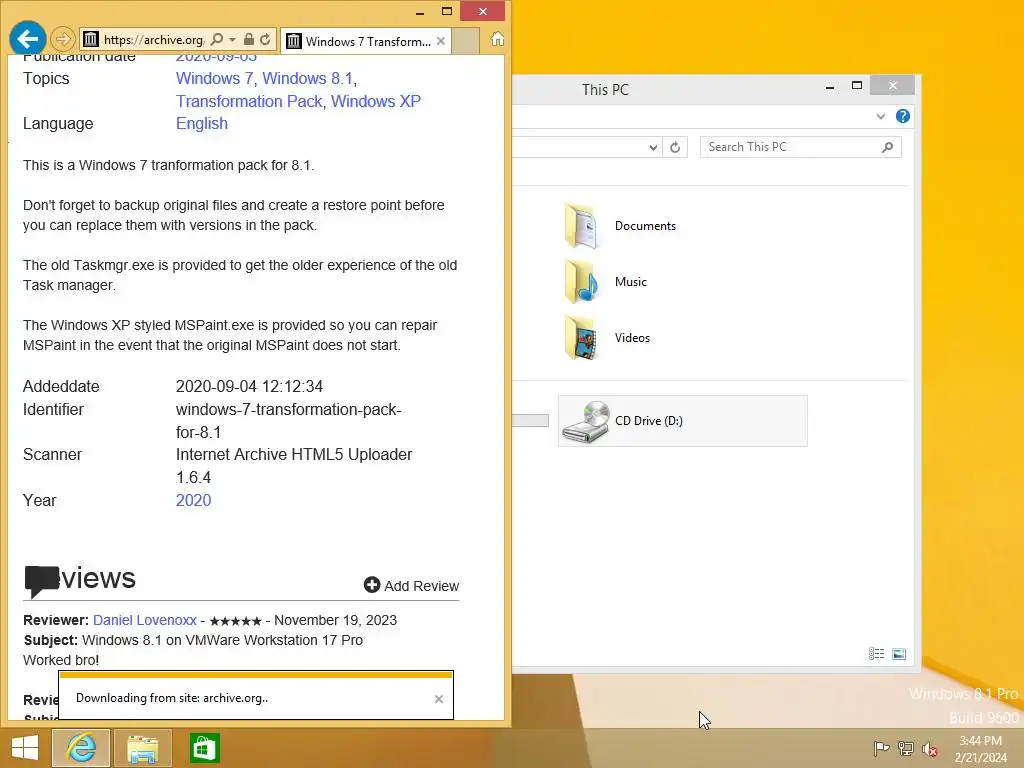Open the Documents folder in This PC
The image size is (1024, 768).
[620, 226]
